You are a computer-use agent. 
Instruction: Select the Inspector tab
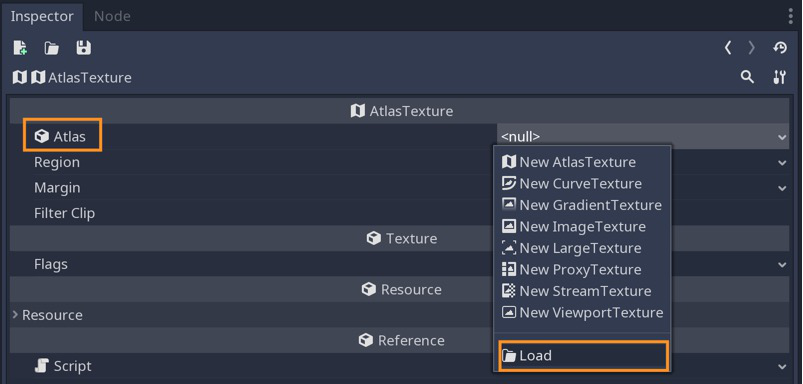[42, 16]
